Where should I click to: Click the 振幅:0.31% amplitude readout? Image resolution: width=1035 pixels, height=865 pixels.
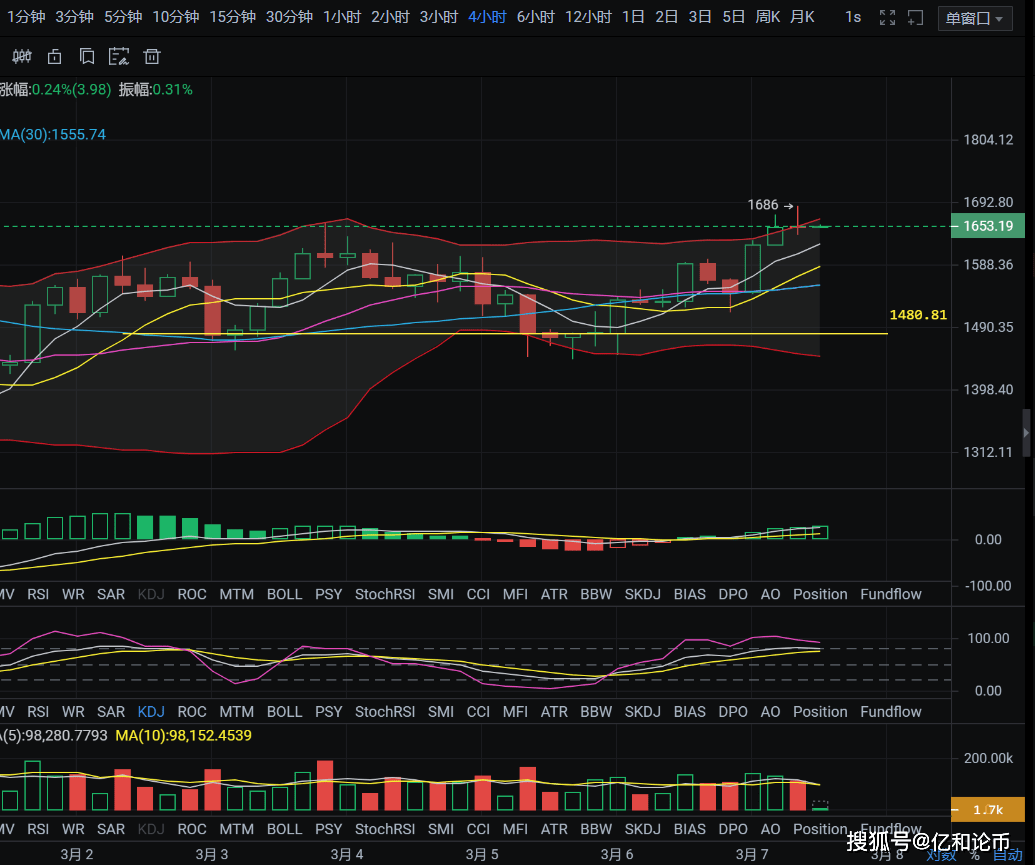tap(156, 90)
